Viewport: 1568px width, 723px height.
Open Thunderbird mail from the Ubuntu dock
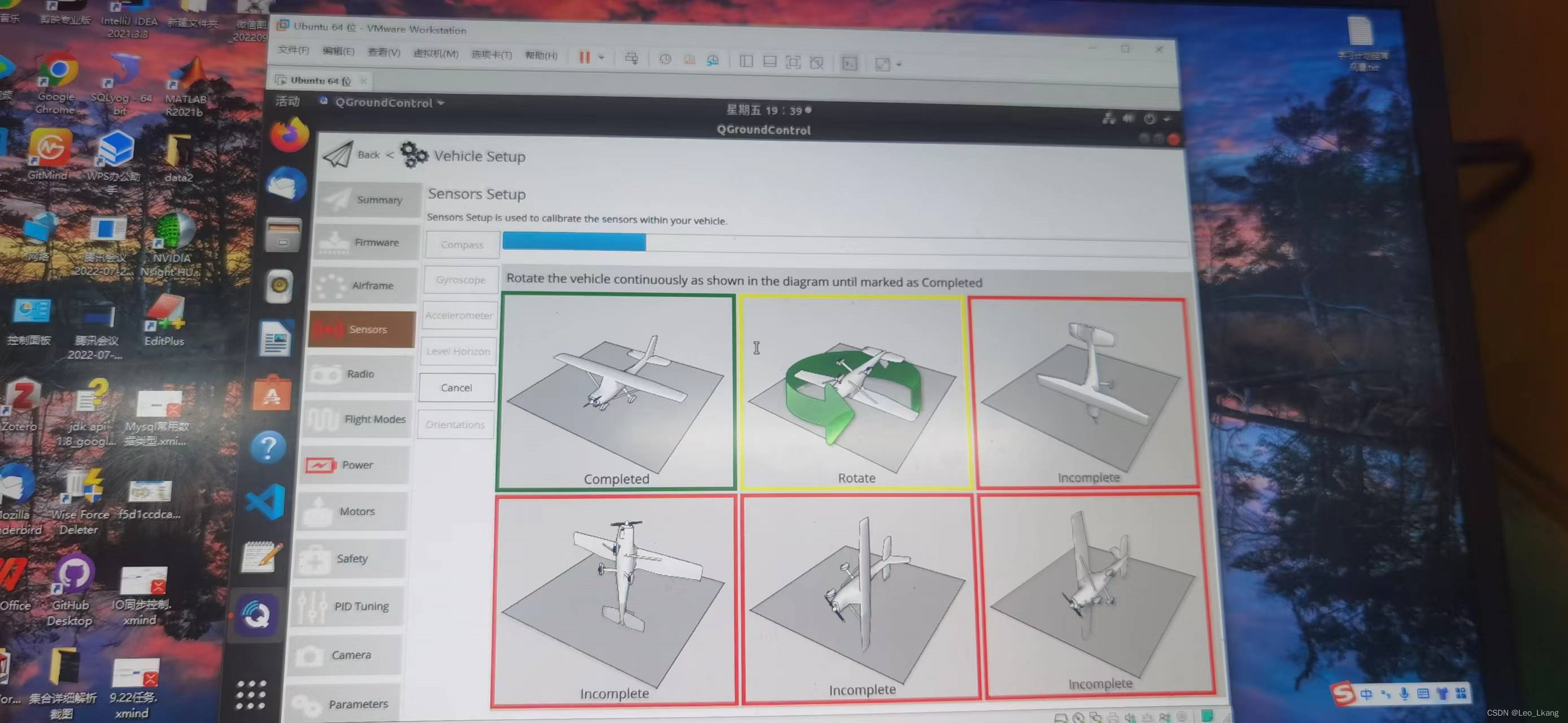(287, 184)
